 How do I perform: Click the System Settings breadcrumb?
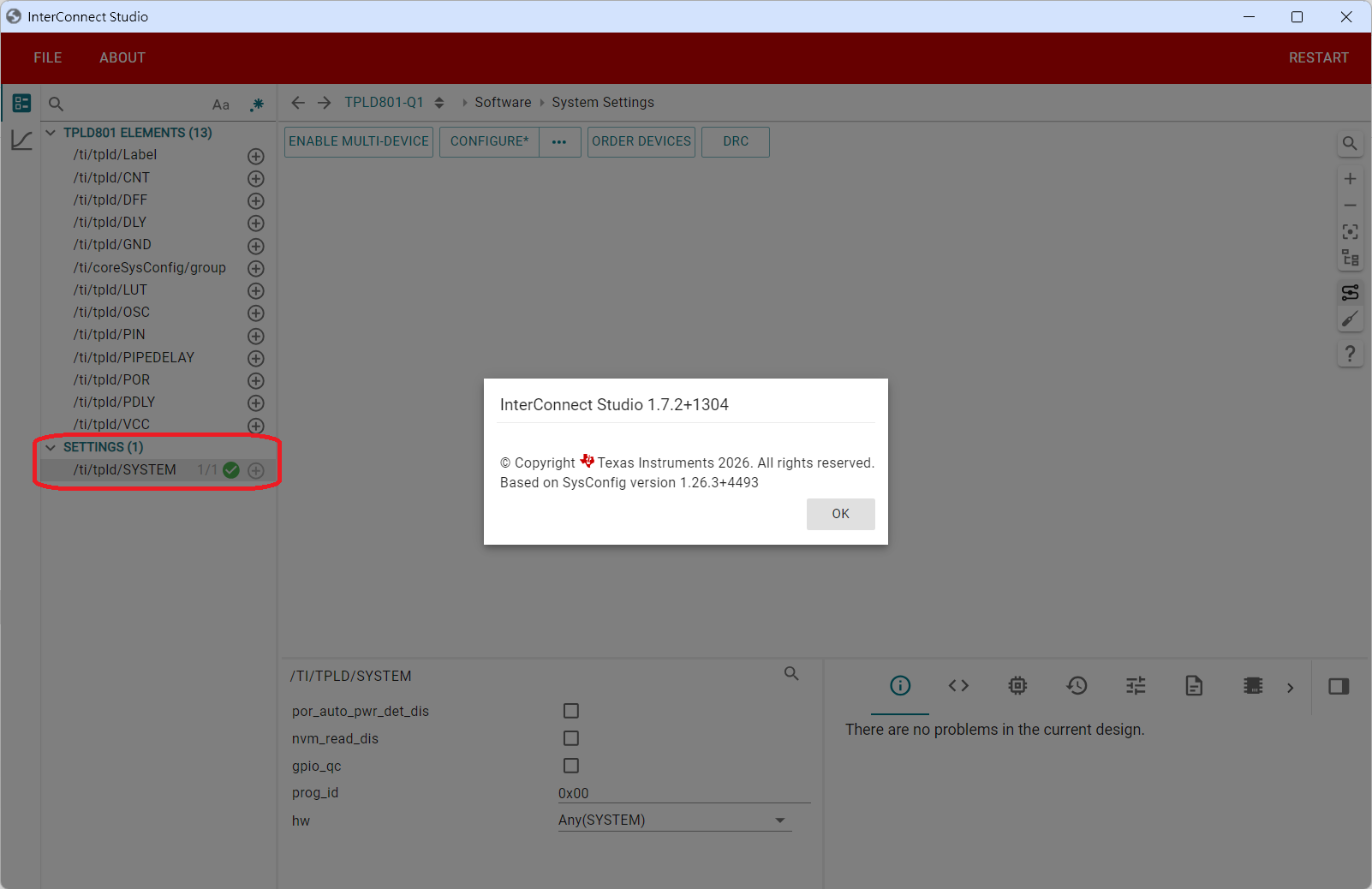(603, 103)
